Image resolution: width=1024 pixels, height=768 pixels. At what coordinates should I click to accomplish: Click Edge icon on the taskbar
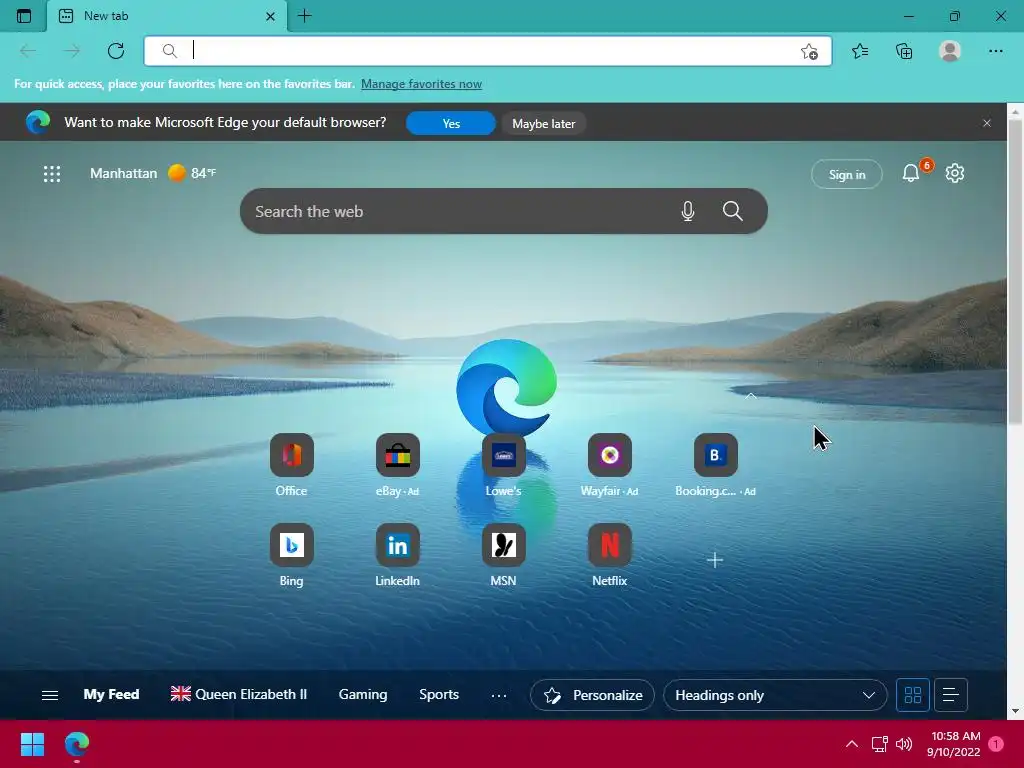(x=76, y=744)
